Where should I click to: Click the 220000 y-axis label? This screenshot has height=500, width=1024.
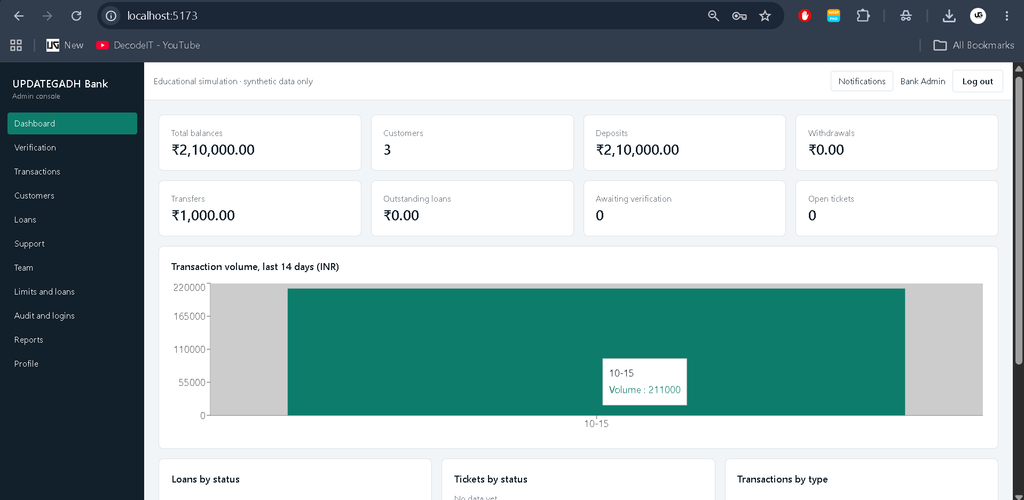(x=189, y=287)
